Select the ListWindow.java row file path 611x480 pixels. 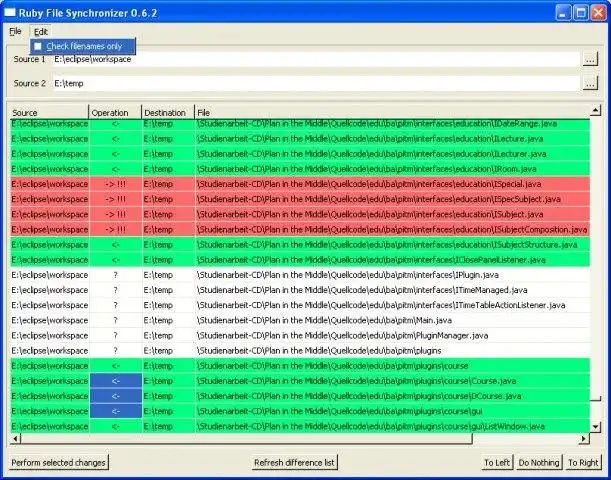click(371, 427)
